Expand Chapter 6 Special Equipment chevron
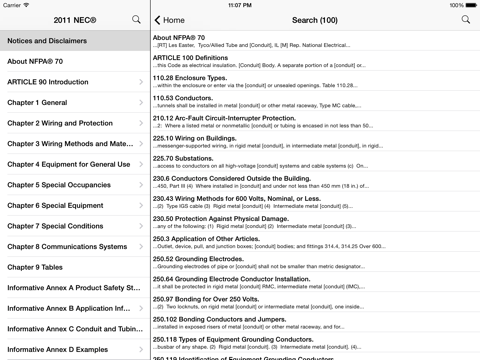Viewport: 480px width, 360px height. point(141,205)
